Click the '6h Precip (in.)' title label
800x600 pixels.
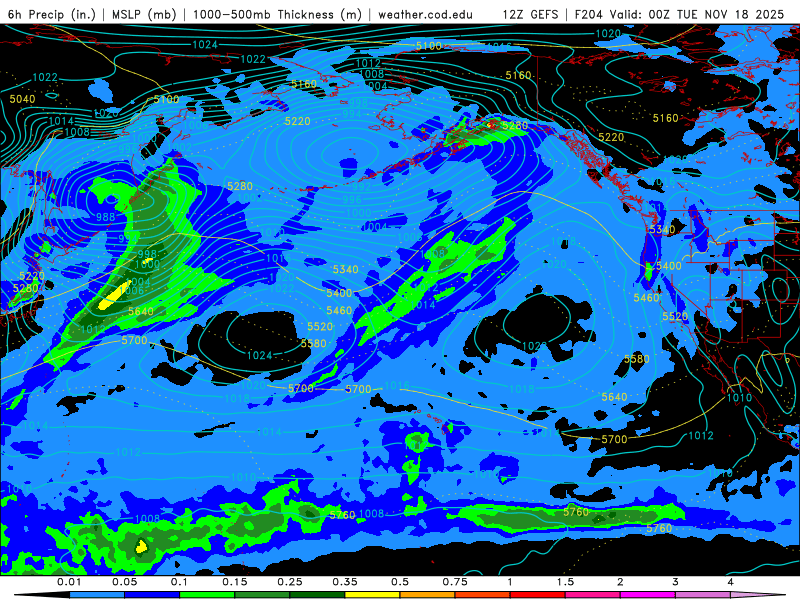click(52, 14)
